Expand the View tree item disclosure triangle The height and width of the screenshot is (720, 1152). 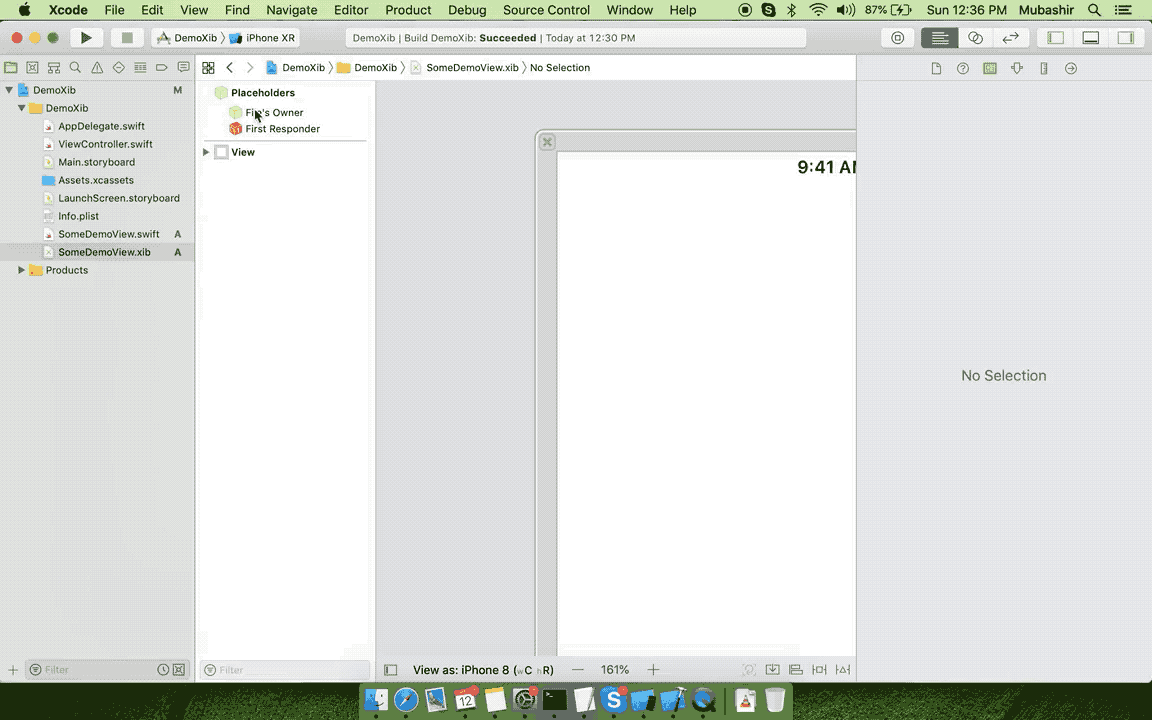click(206, 152)
